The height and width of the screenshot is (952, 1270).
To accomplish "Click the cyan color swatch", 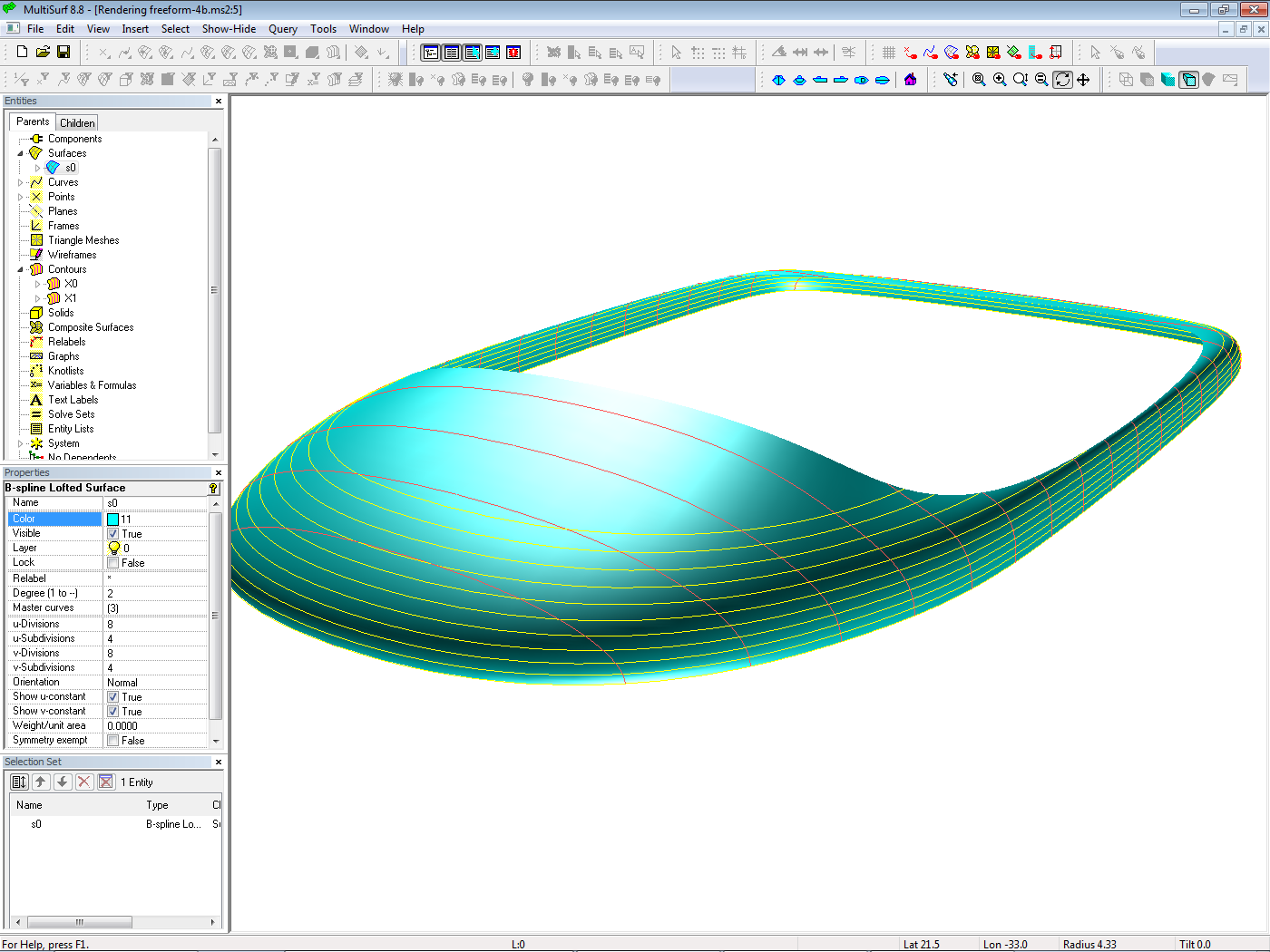I will pos(113,520).
